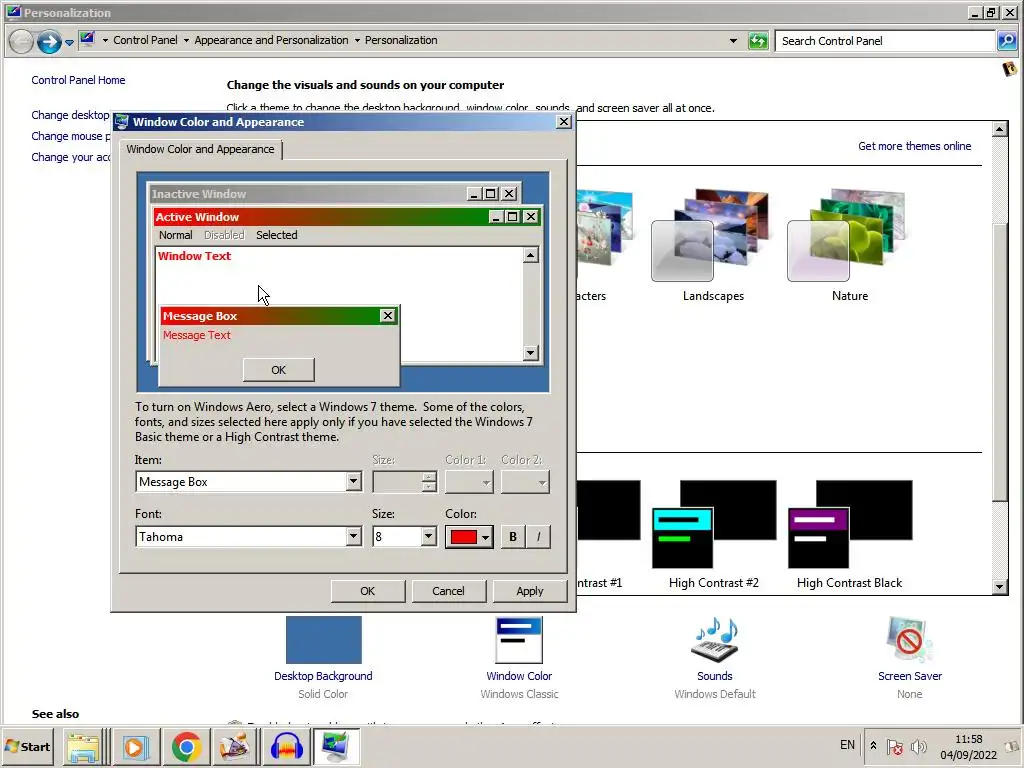The image size is (1024, 768).
Task: Launch Google Chrome from taskbar
Action: click(186, 746)
